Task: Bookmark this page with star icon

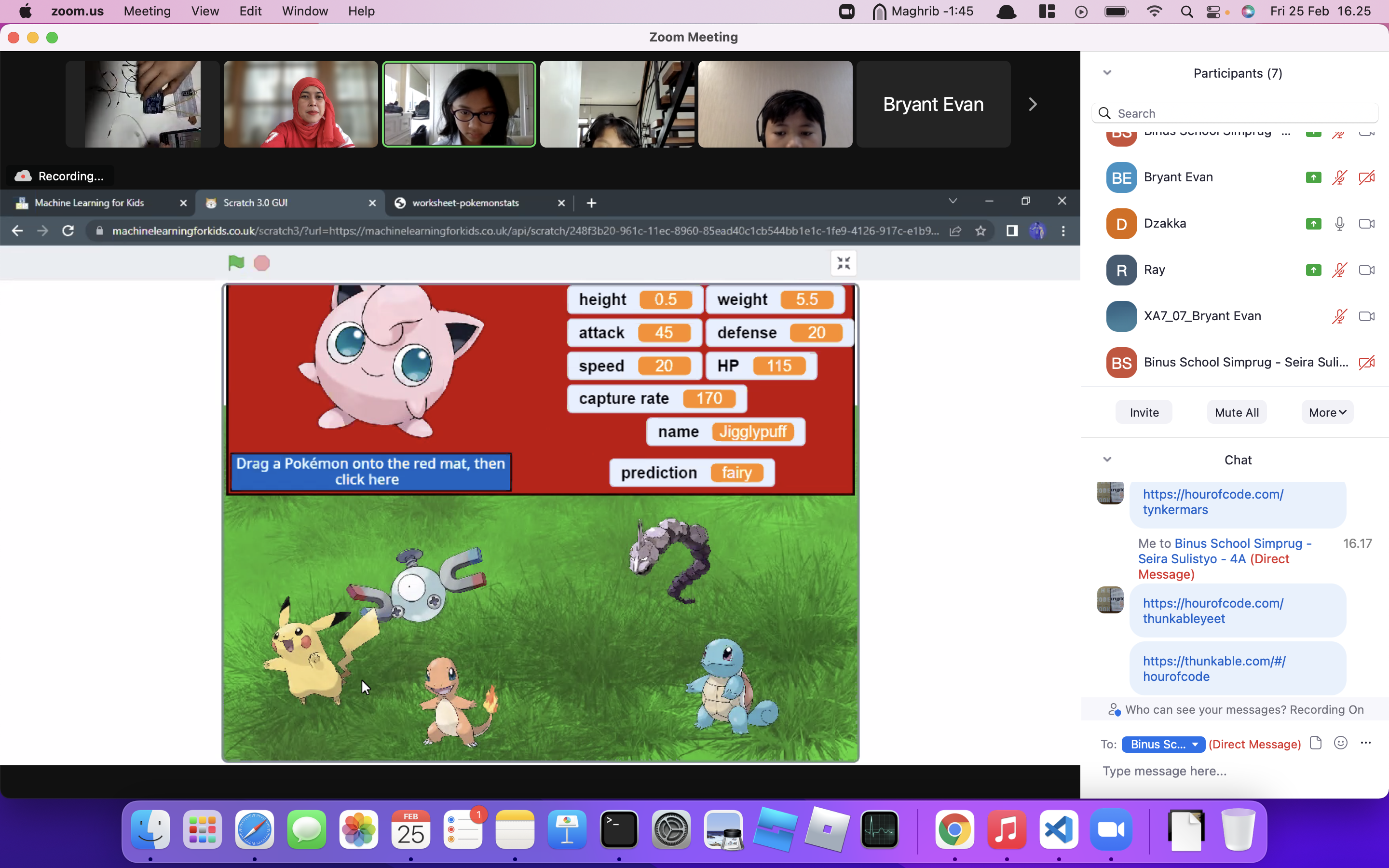Action: [980, 231]
